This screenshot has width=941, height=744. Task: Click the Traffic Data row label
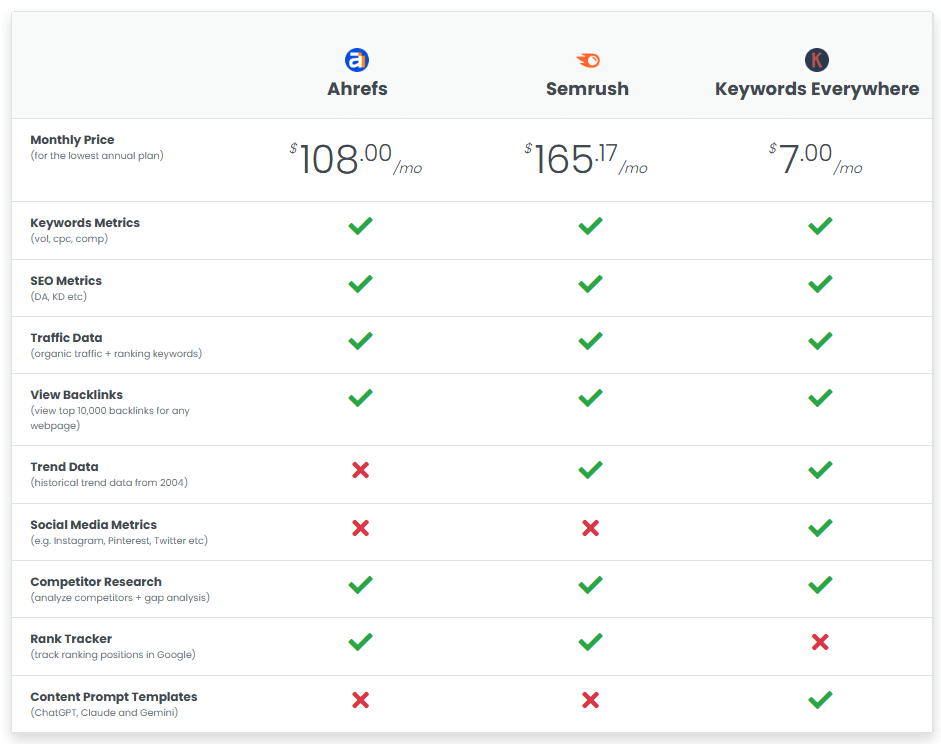tap(66, 338)
